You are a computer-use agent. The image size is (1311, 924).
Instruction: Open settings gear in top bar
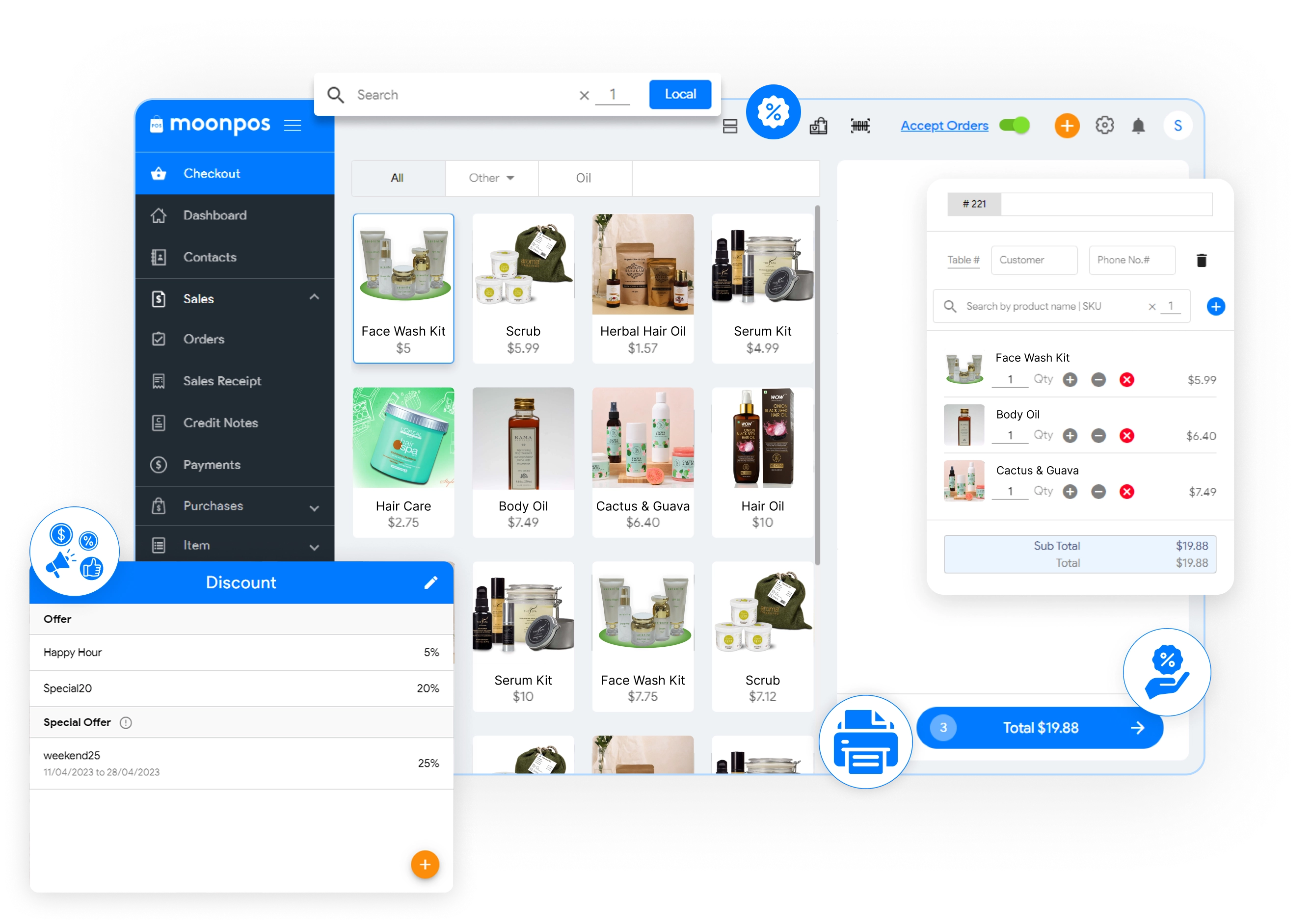(x=1104, y=126)
